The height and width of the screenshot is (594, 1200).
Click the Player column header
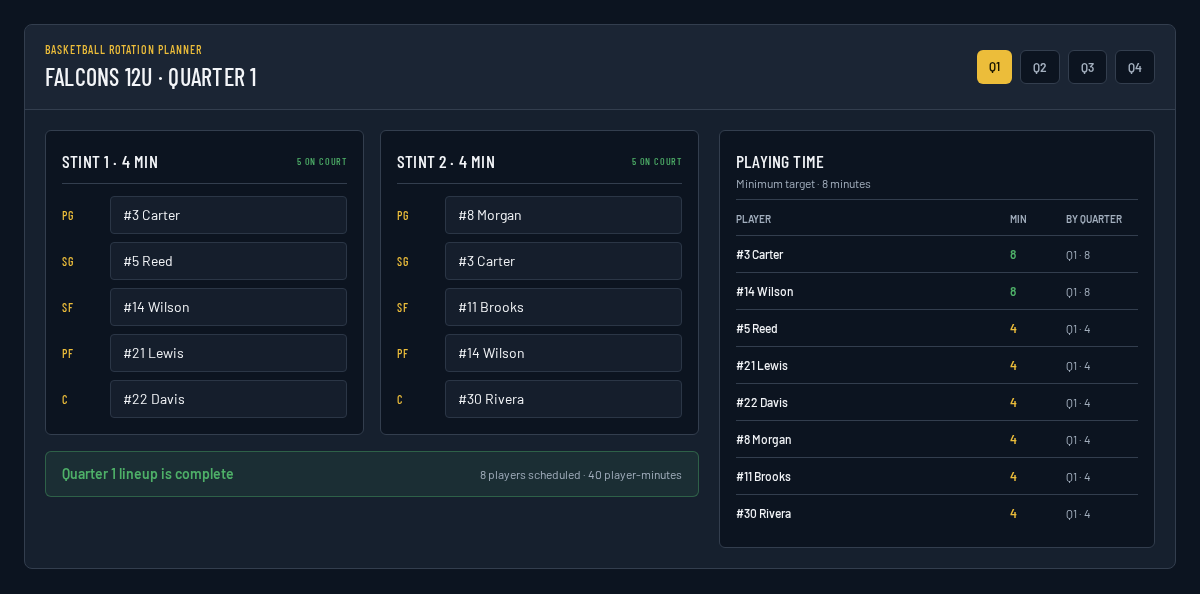[753, 219]
